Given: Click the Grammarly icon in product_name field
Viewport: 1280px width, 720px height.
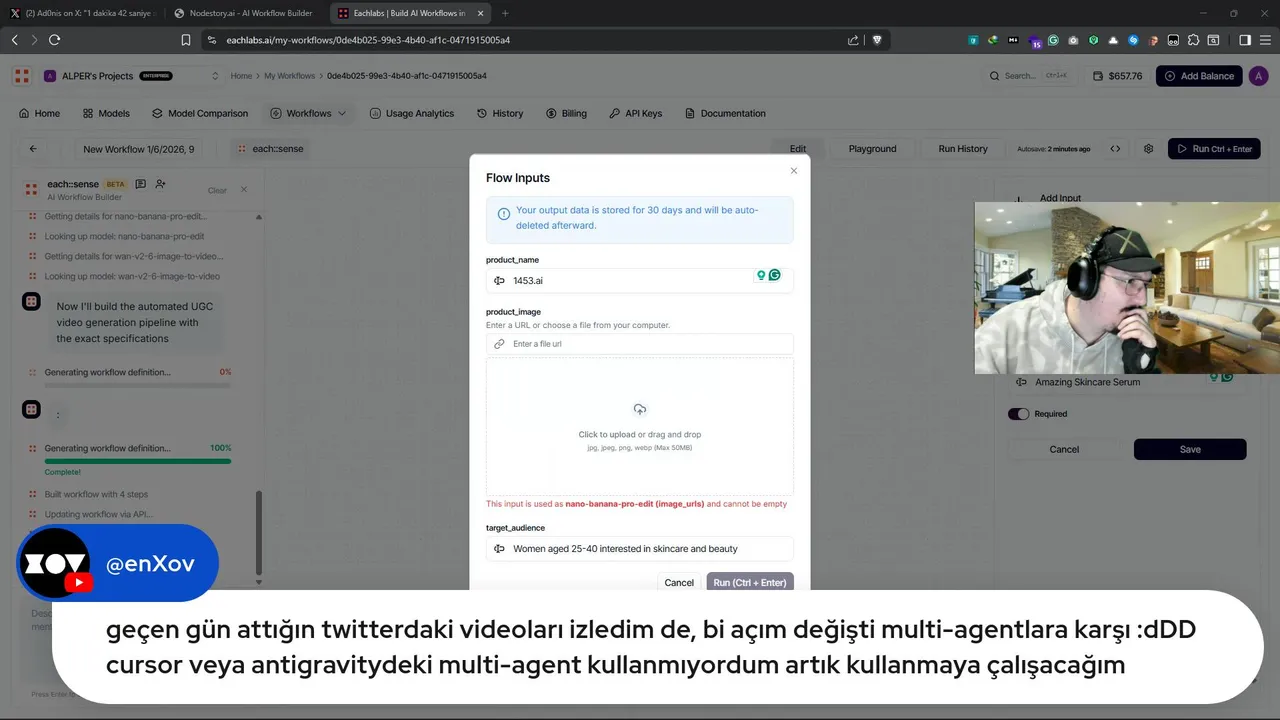Looking at the screenshot, I should click(x=775, y=275).
